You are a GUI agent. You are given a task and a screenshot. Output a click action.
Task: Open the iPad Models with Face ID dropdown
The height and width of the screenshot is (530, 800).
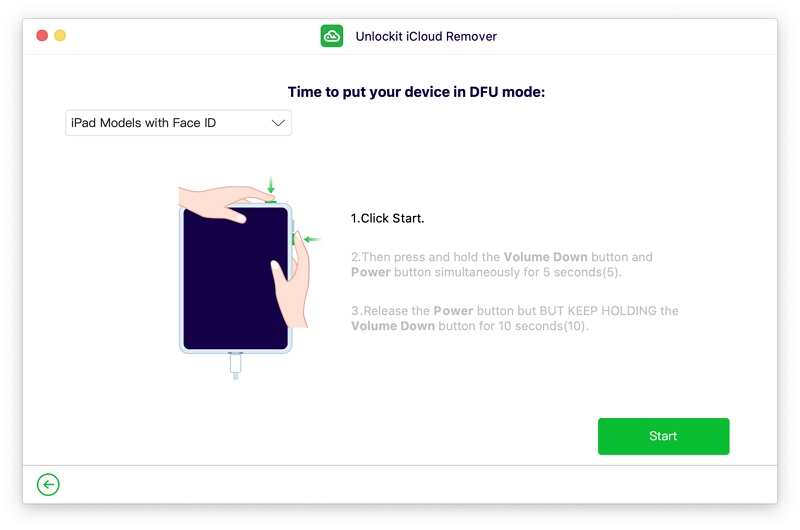(178, 123)
